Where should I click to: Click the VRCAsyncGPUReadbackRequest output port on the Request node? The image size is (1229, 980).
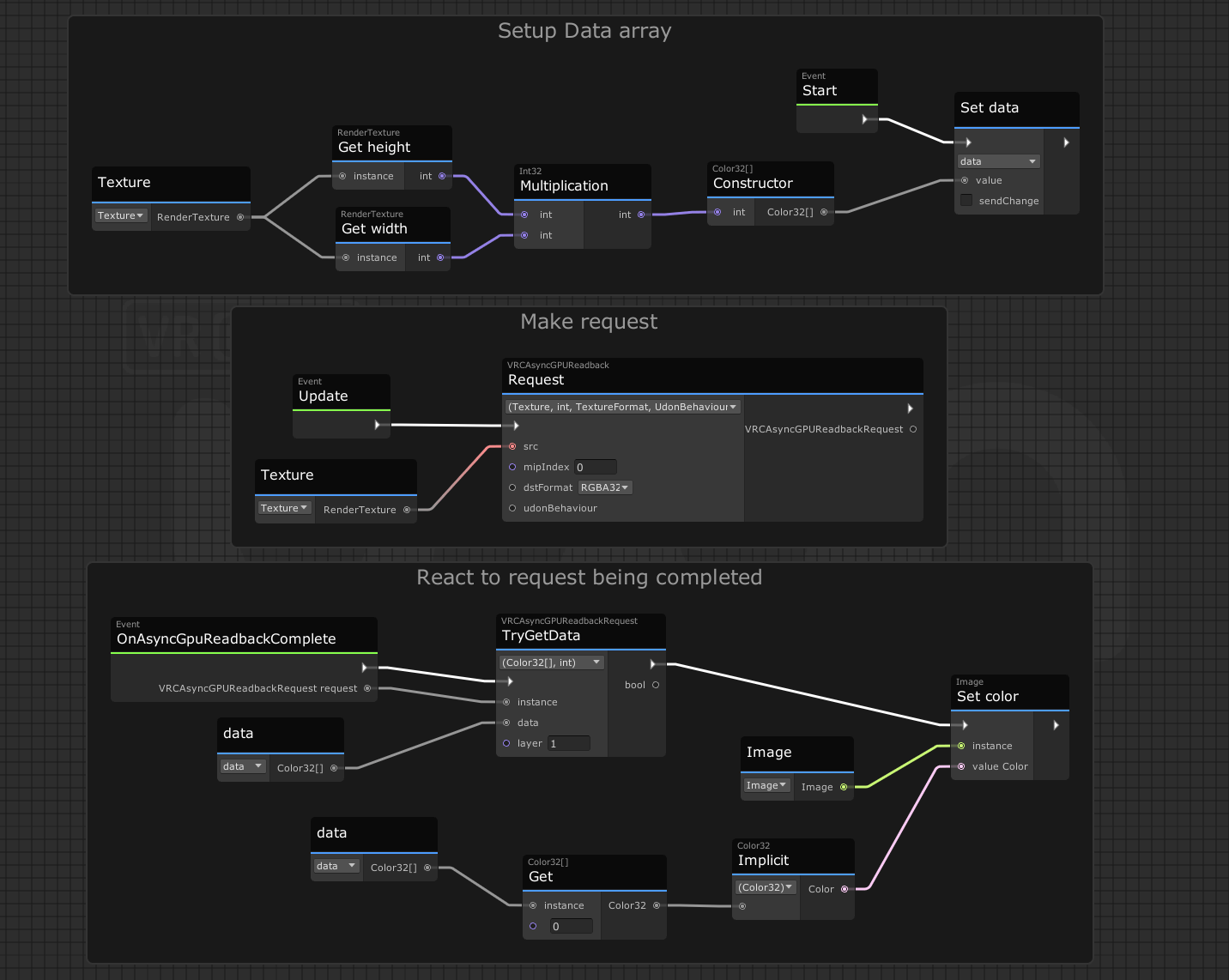912,429
